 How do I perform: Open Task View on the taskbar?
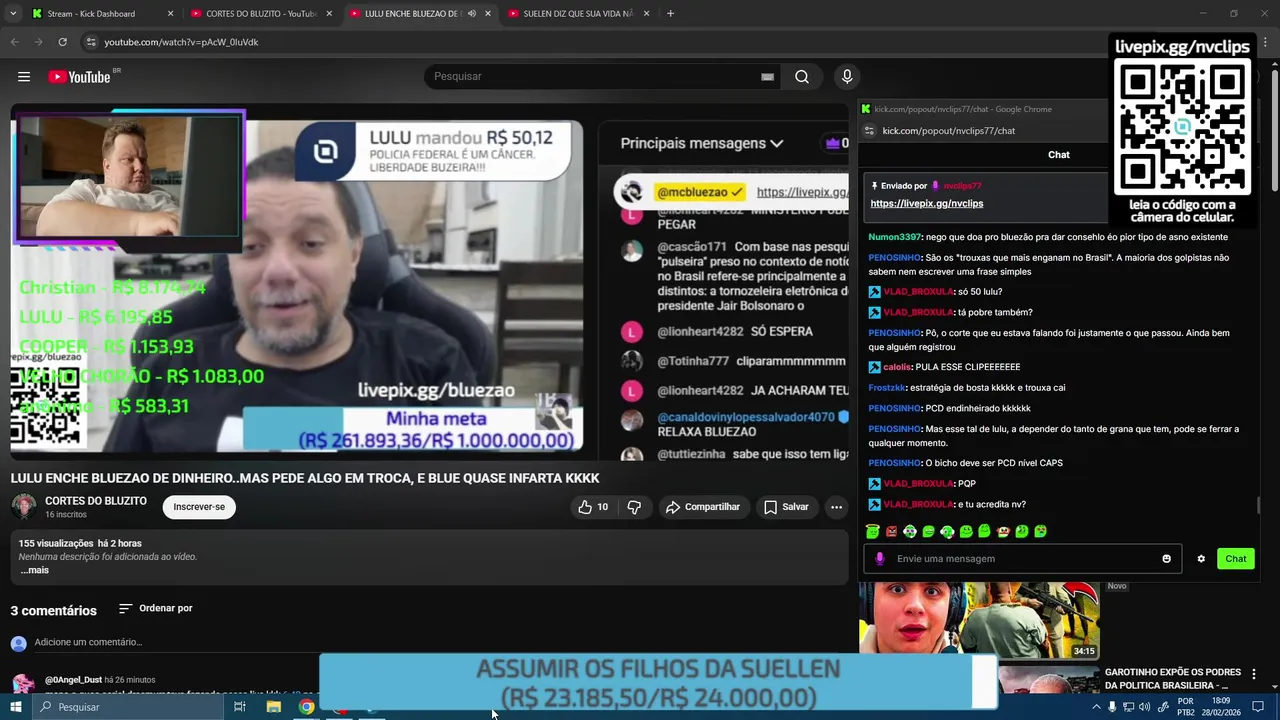(x=240, y=707)
